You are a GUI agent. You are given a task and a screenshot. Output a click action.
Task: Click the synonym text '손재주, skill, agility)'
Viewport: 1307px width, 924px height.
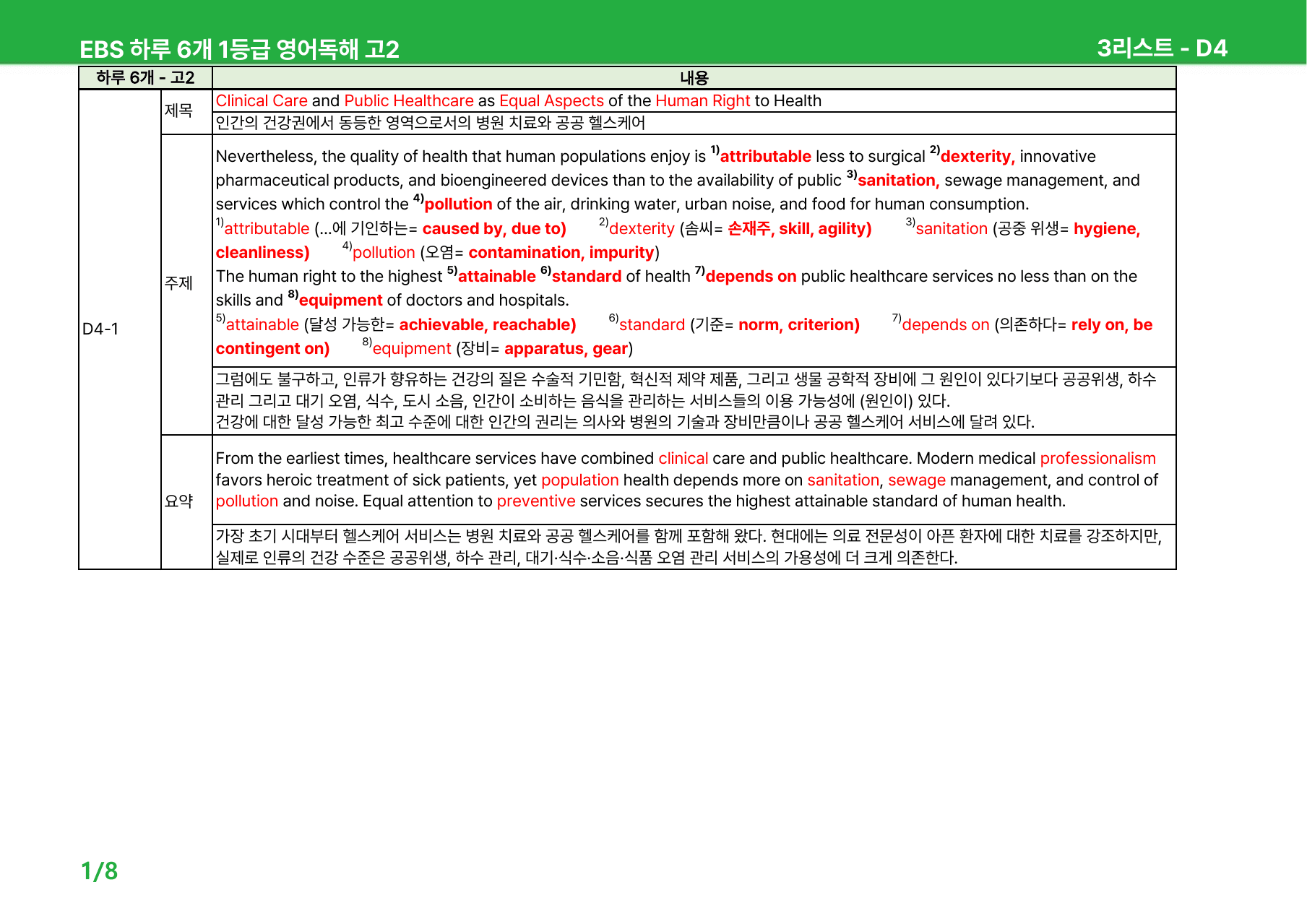[x=799, y=228]
